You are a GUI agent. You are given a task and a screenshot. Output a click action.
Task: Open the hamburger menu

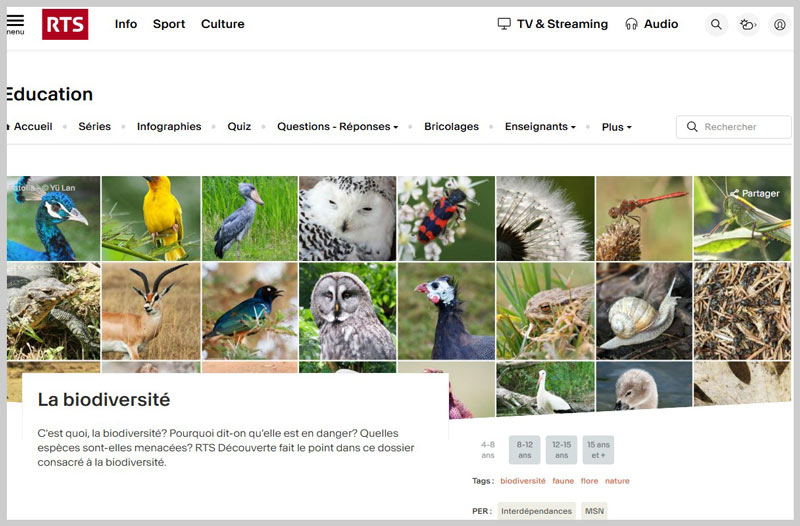pyautogui.click(x=15, y=24)
